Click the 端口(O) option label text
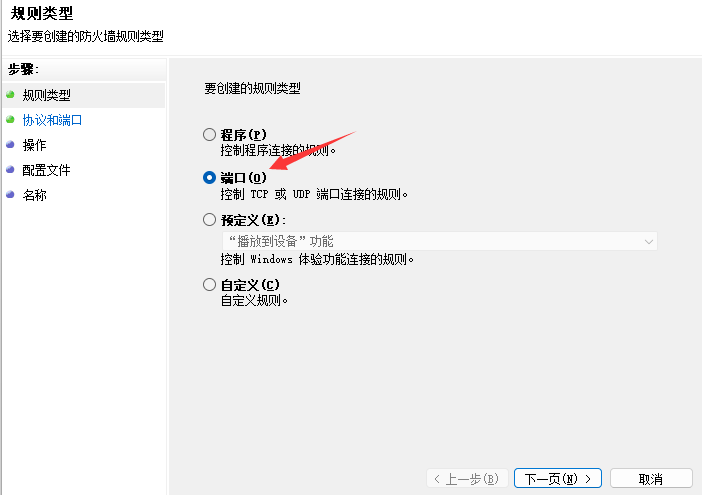The height and width of the screenshot is (495, 702). (x=244, y=178)
